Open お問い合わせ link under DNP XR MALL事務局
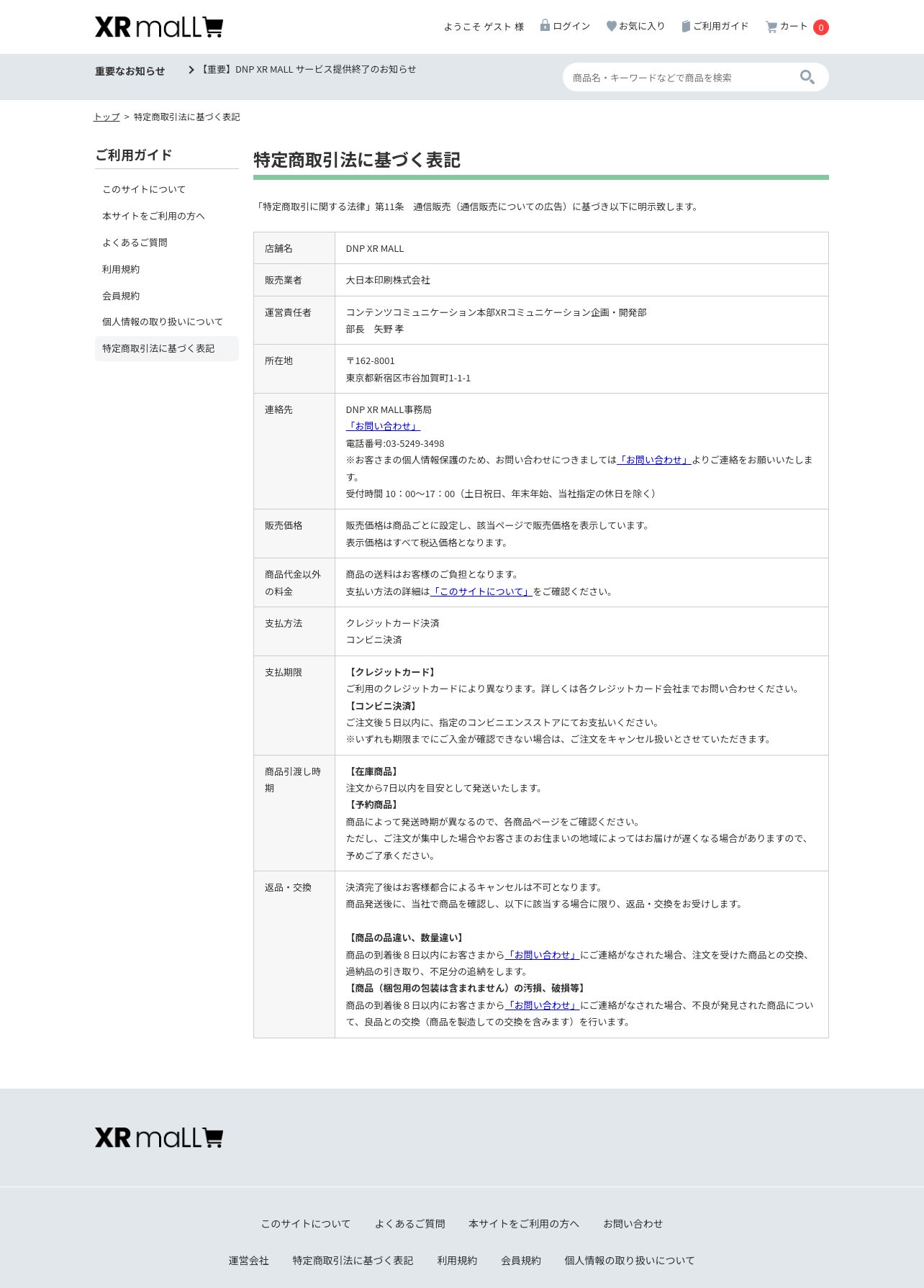Screen dimensions: 924x1288 click(383, 426)
